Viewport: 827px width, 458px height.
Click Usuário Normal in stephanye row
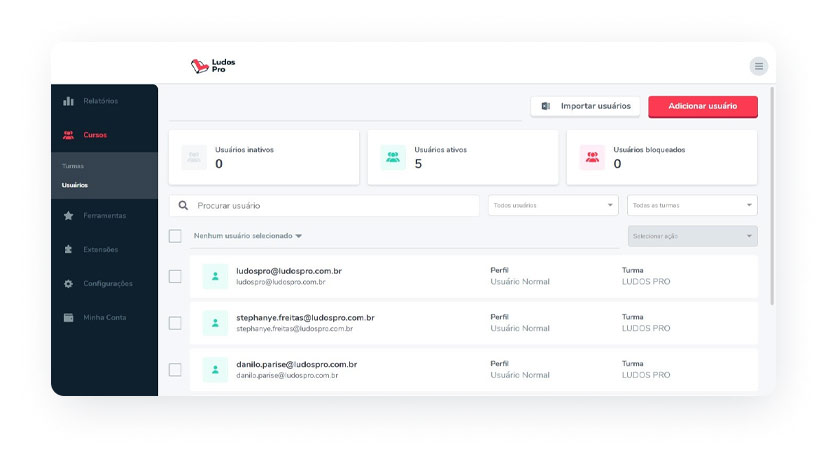[520, 328]
